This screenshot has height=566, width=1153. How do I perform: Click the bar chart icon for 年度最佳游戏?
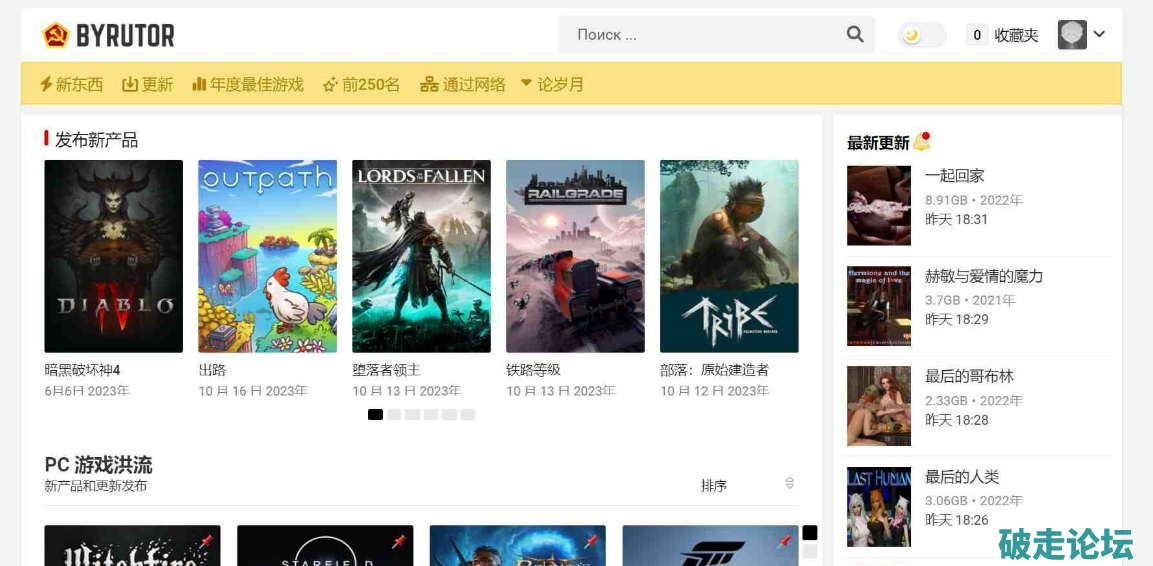(199, 84)
